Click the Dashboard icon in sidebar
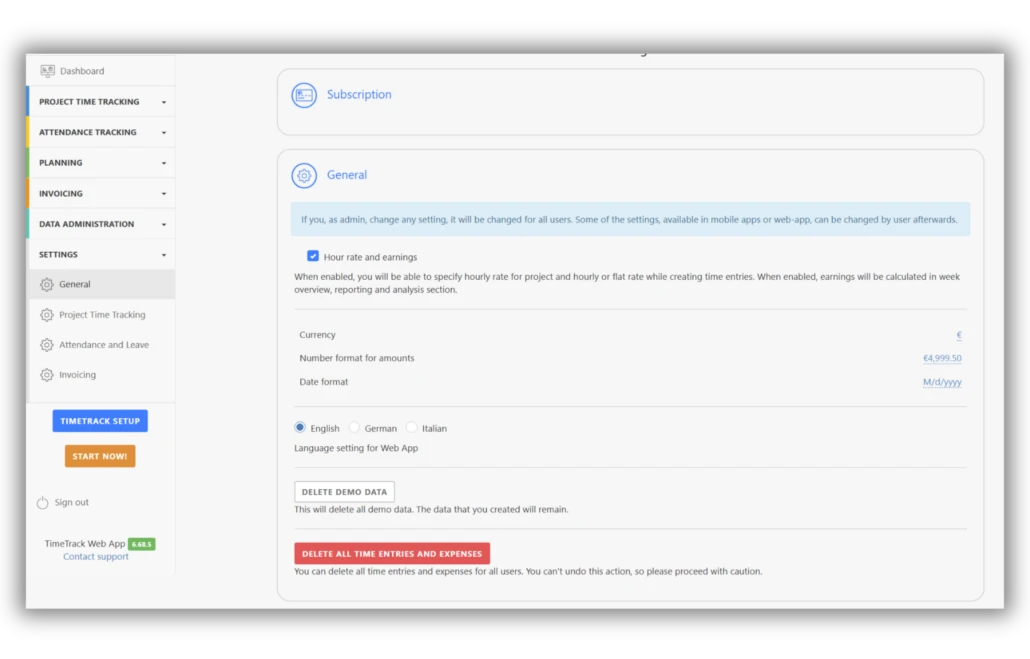1030x659 pixels. pyautogui.click(x=47, y=71)
